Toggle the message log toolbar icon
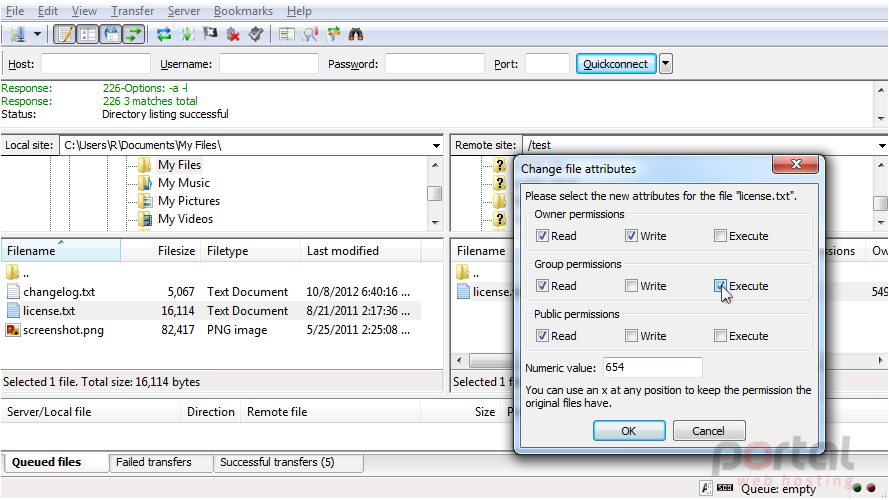The width and height of the screenshot is (889, 500). (65, 35)
